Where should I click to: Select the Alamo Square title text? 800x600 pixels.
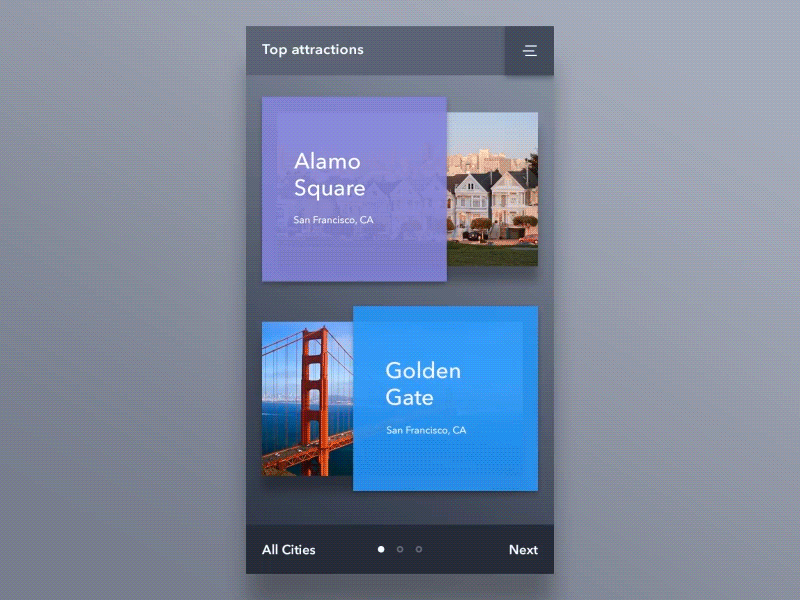(x=328, y=175)
